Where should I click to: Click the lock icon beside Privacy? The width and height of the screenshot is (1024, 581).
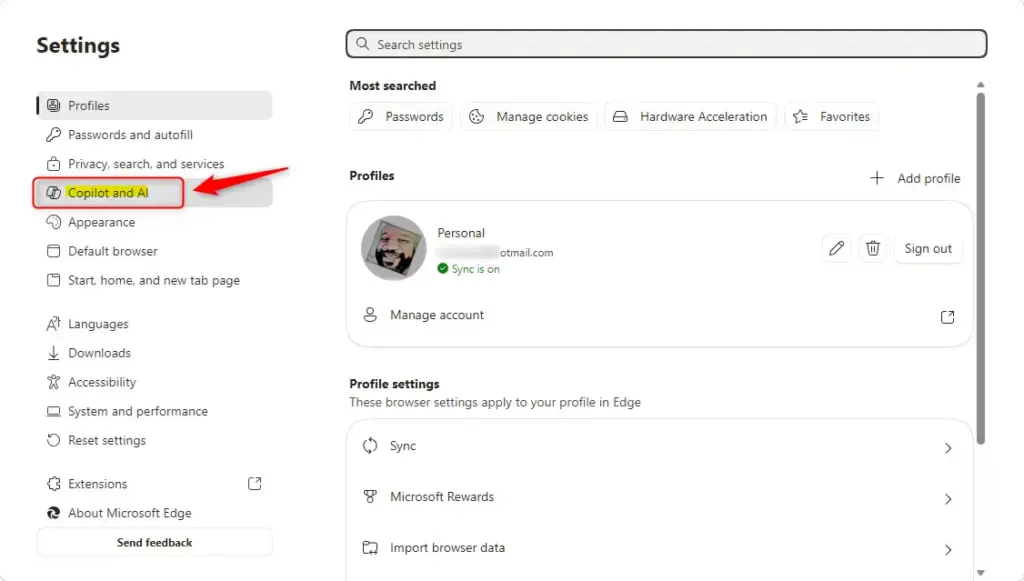(x=54, y=164)
